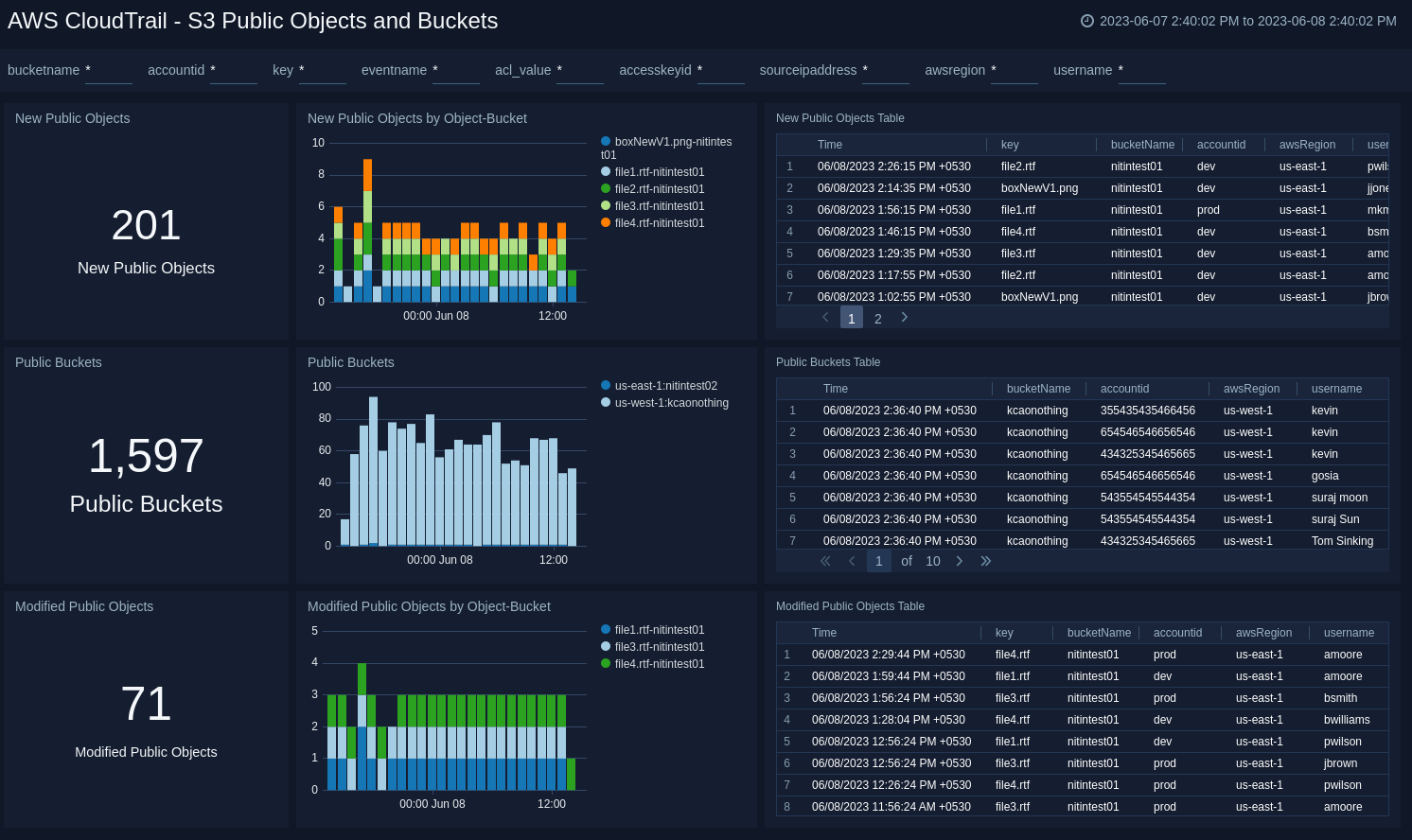
Task: Click previous page arrow in Public Buckets Table
Action: point(852,561)
